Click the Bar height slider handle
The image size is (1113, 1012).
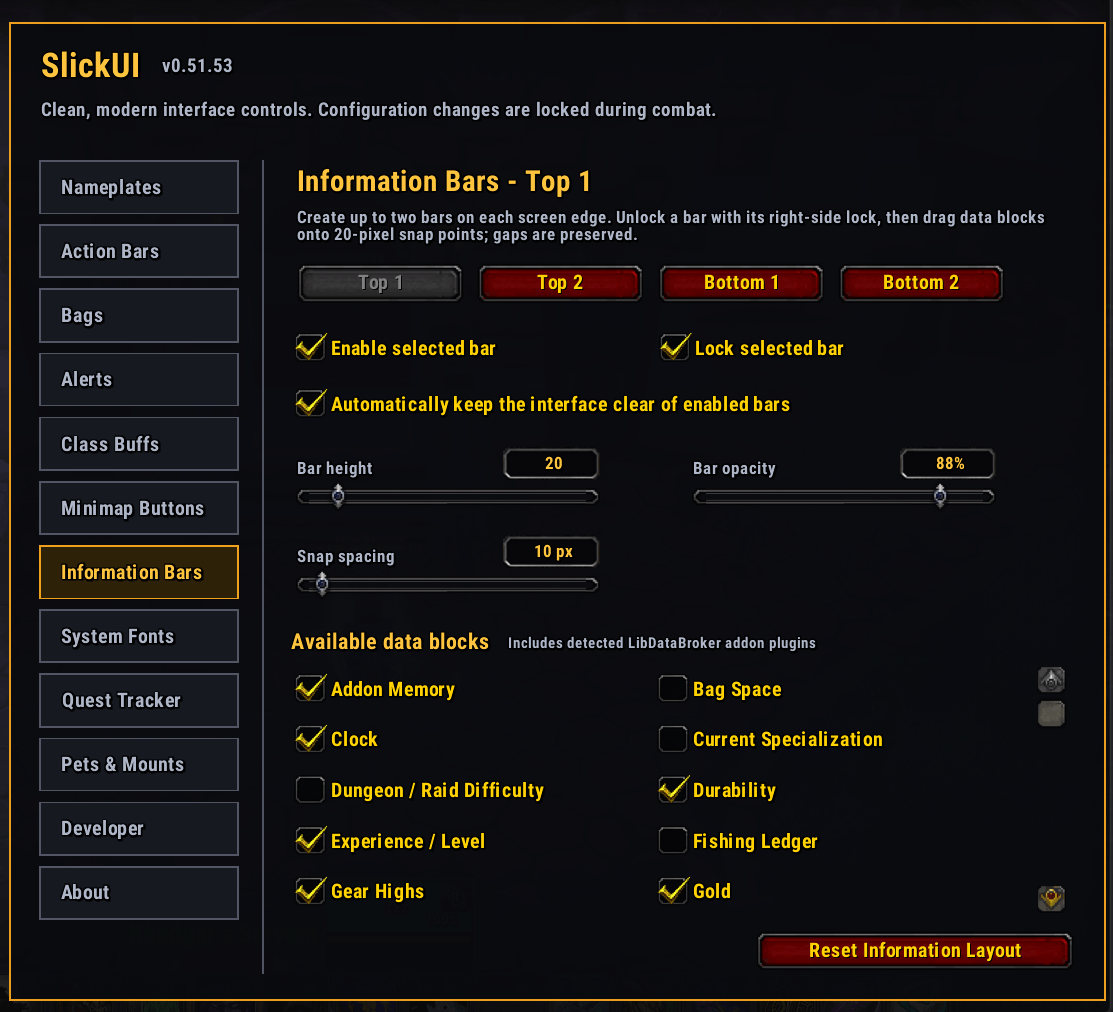coord(338,495)
